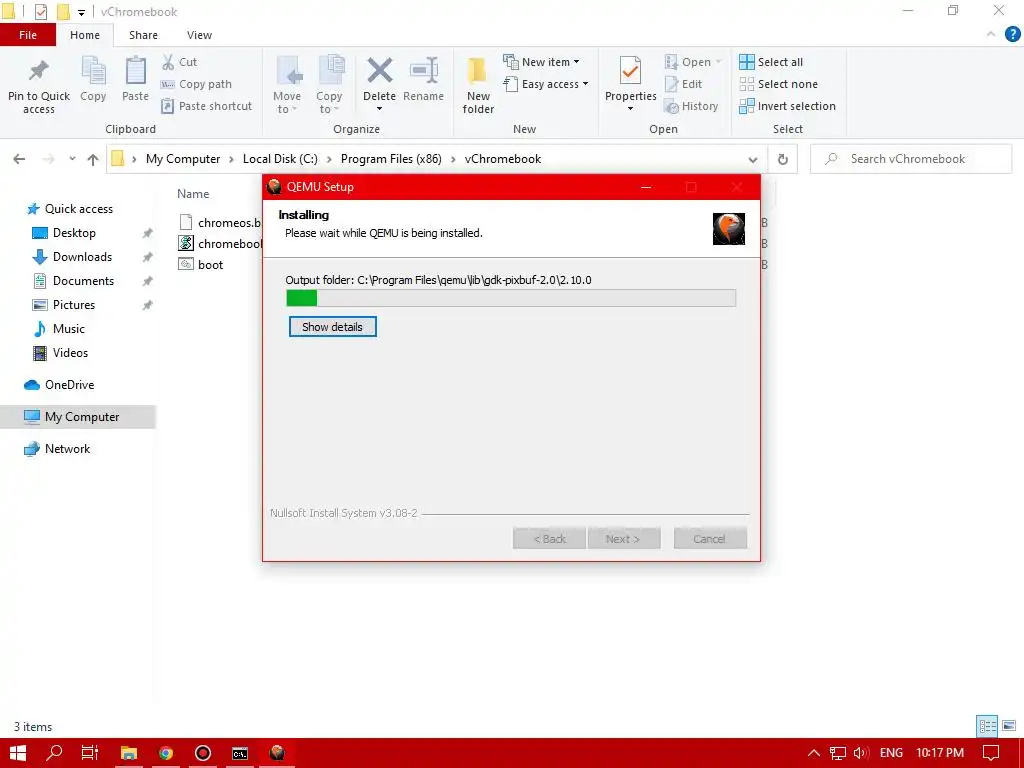Open the New item dropdown
This screenshot has height=768, width=1024.
pyautogui.click(x=541, y=62)
